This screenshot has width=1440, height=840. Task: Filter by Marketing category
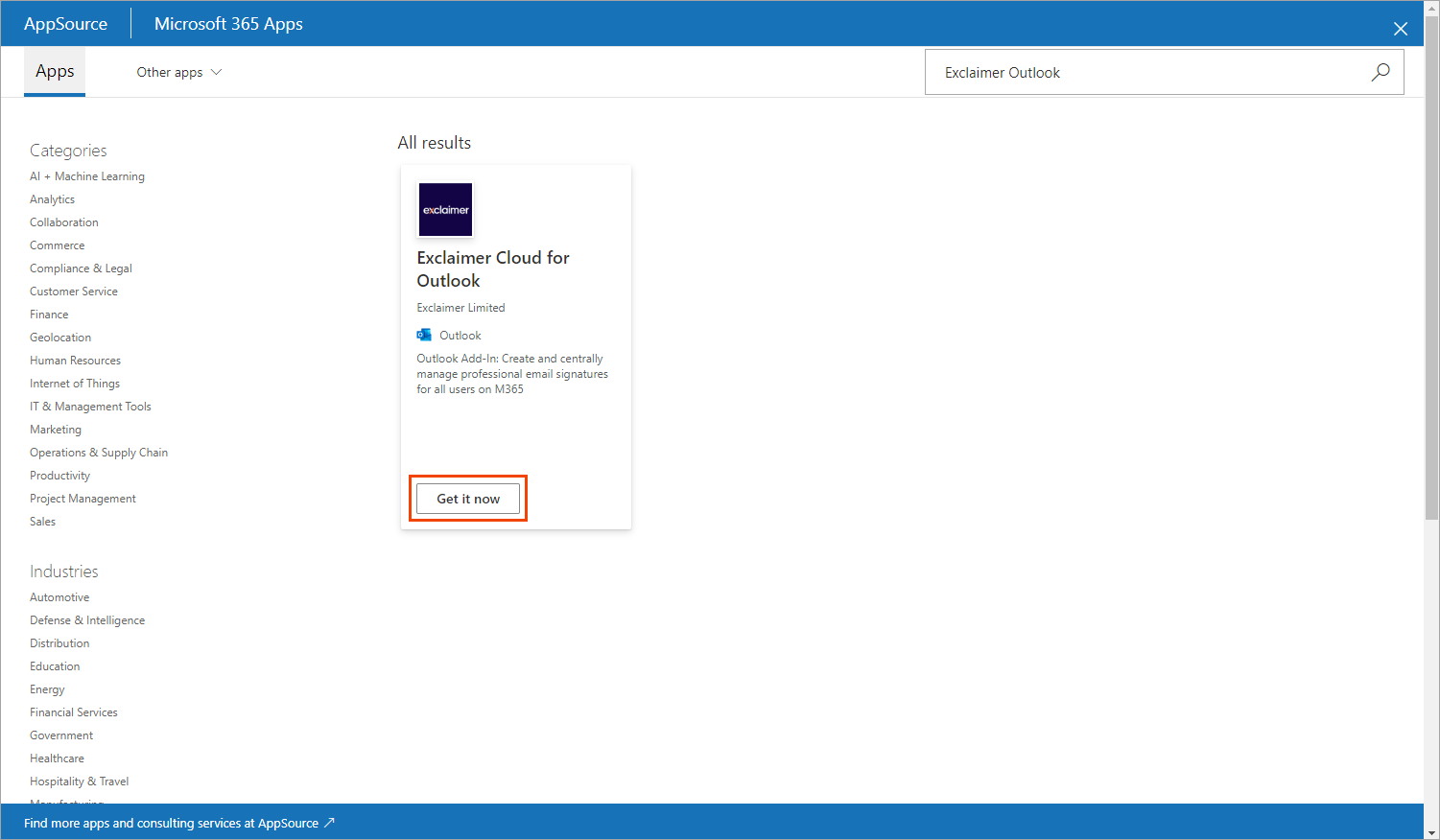point(56,430)
